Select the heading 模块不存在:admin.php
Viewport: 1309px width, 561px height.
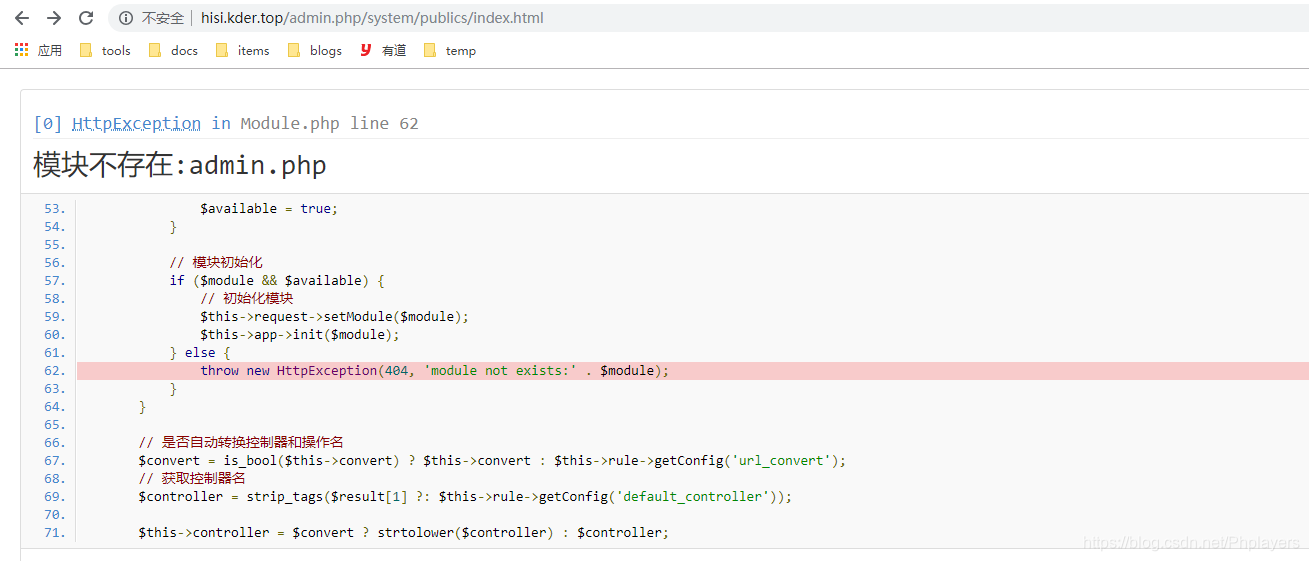[x=180, y=165]
